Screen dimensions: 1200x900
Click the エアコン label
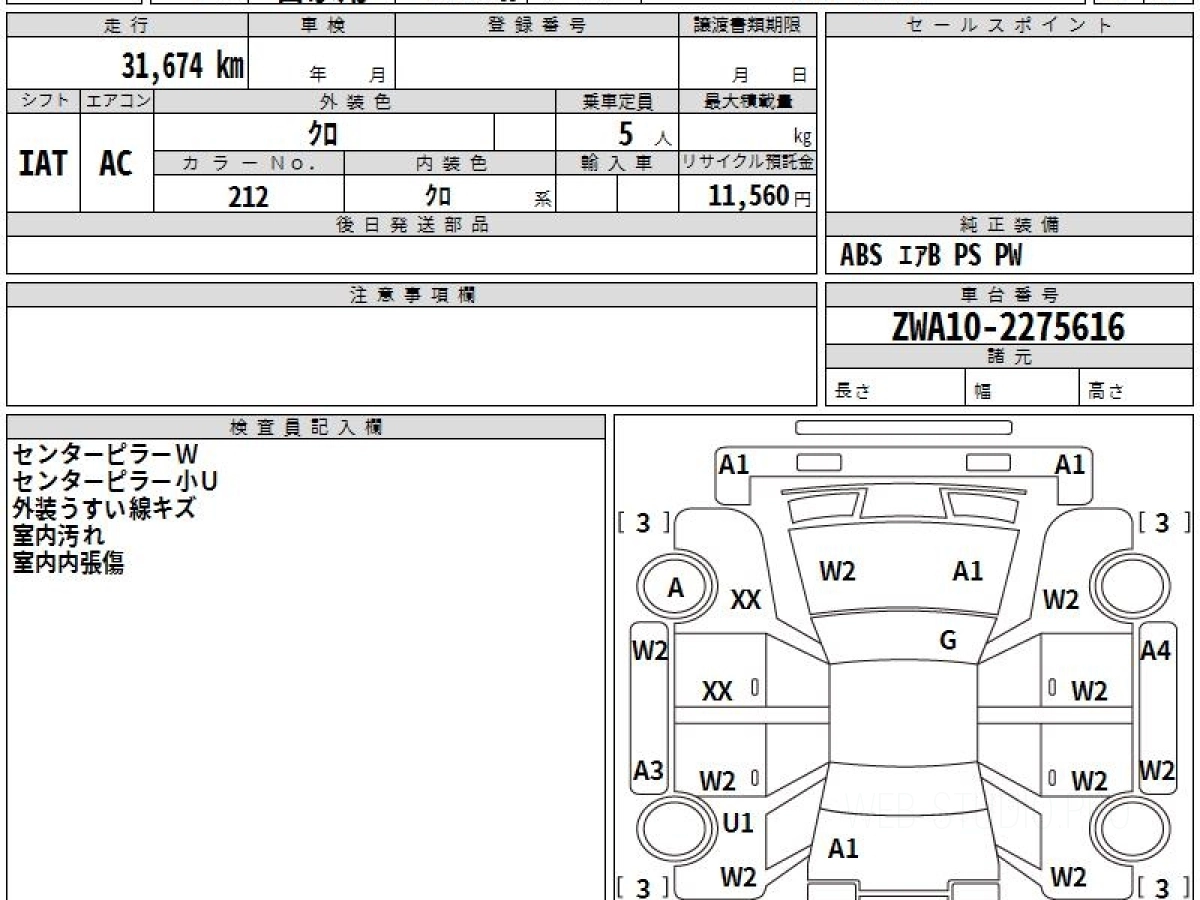tap(117, 101)
